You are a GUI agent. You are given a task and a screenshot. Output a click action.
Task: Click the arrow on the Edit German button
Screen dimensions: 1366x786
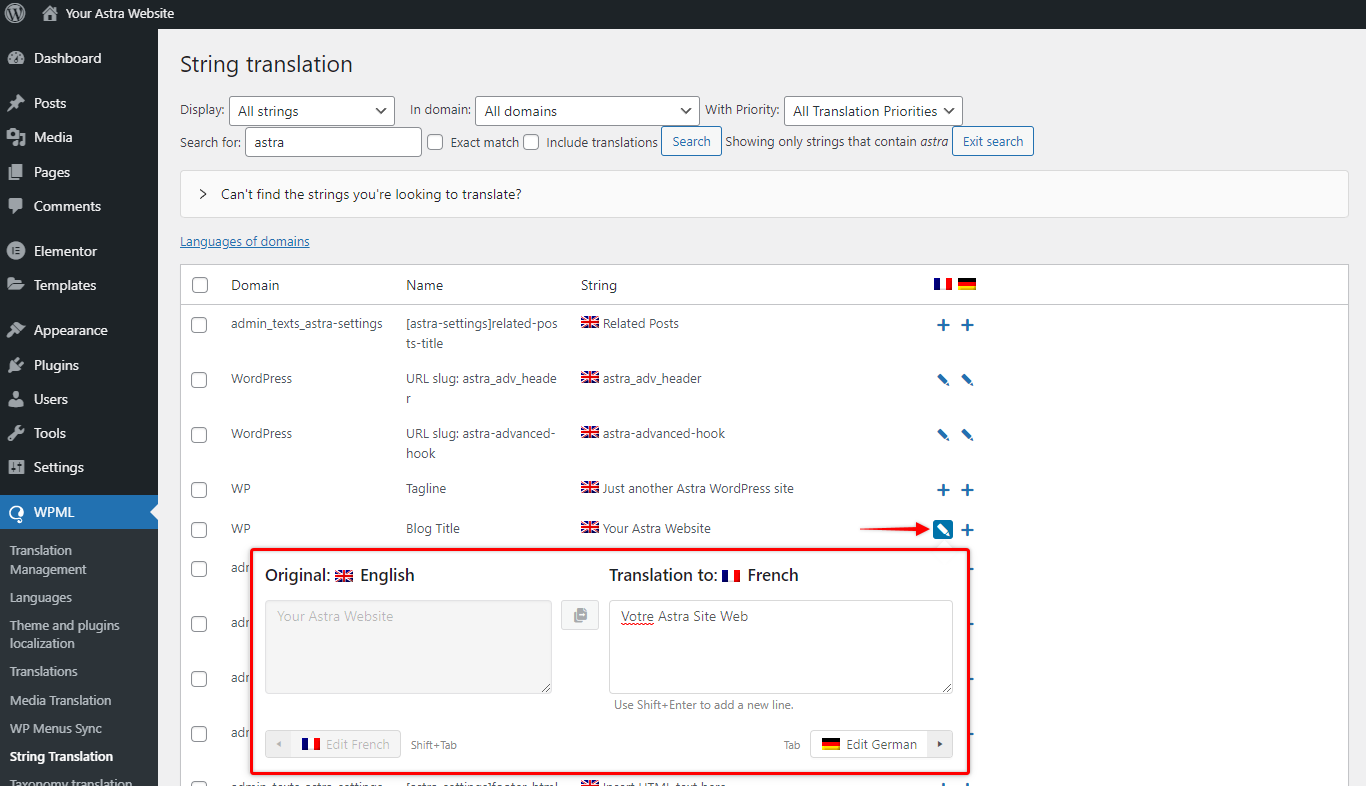pyautogui.click(x=940, y=744)
